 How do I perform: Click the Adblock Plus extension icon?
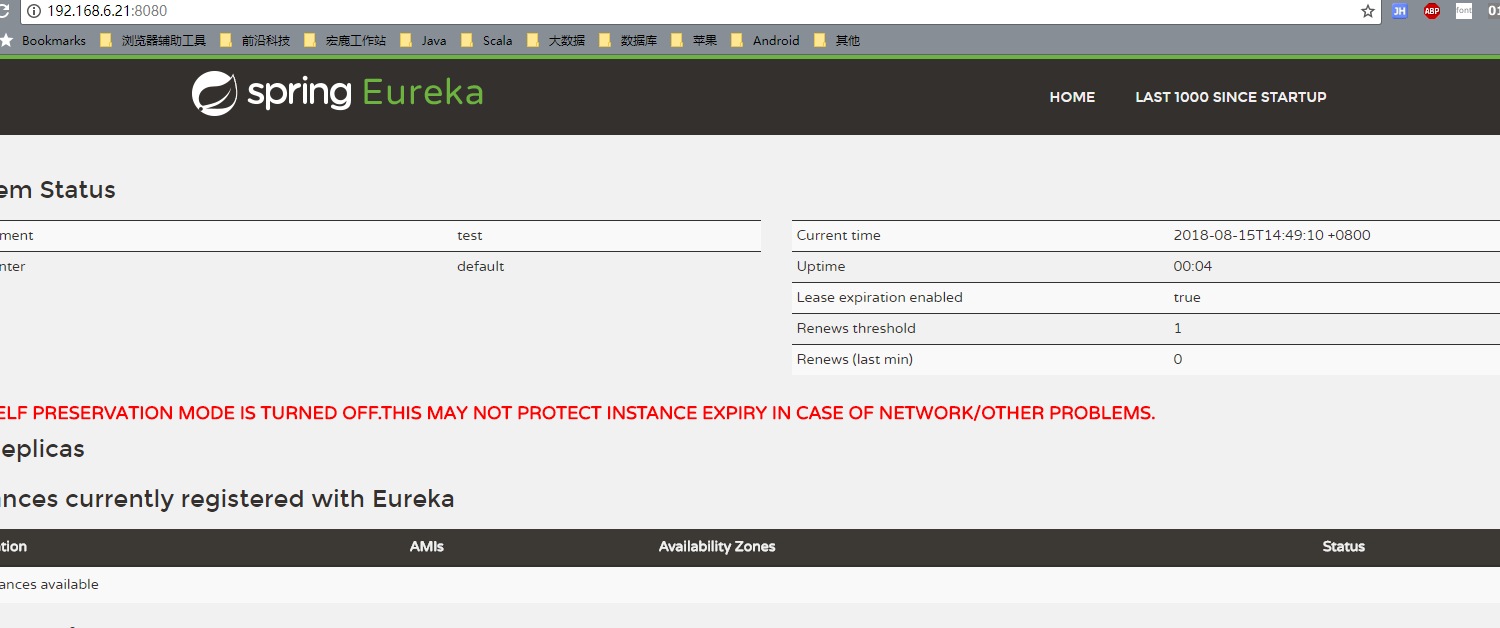(1431, 11)
